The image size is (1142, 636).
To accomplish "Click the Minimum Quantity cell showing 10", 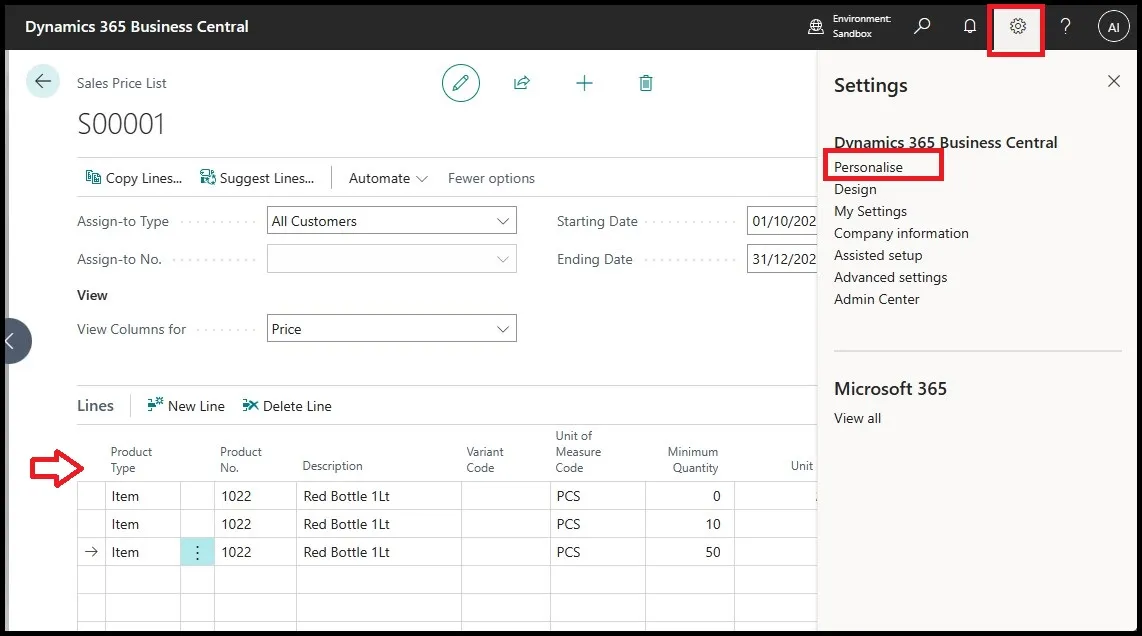I will [690, 524].
